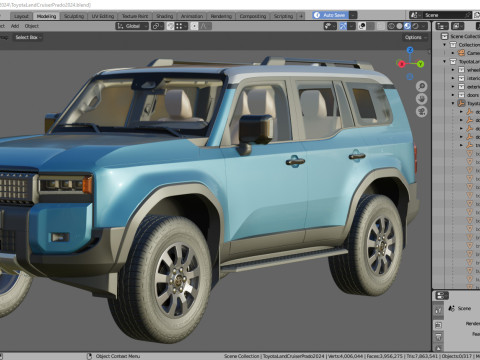Click the zoom view magnifier icon

pos(422,86)
